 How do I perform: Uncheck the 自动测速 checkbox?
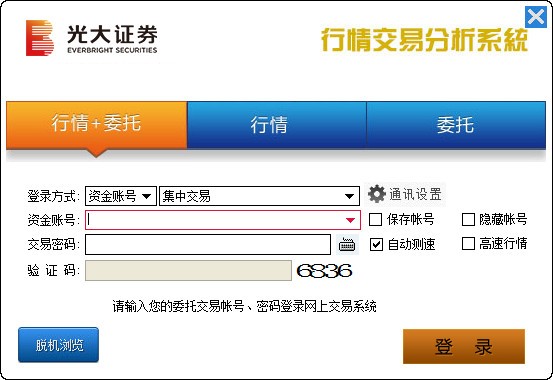(376, 244)
